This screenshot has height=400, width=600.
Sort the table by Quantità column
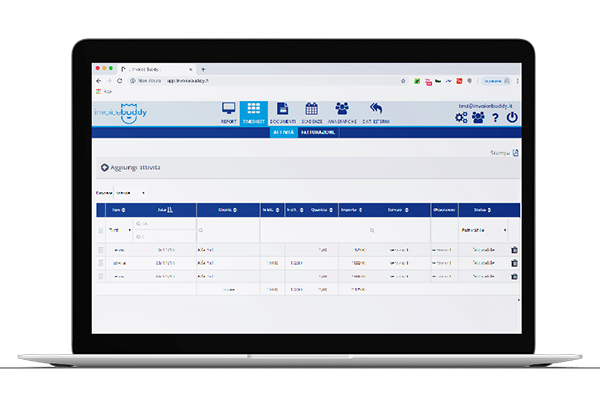331,210
